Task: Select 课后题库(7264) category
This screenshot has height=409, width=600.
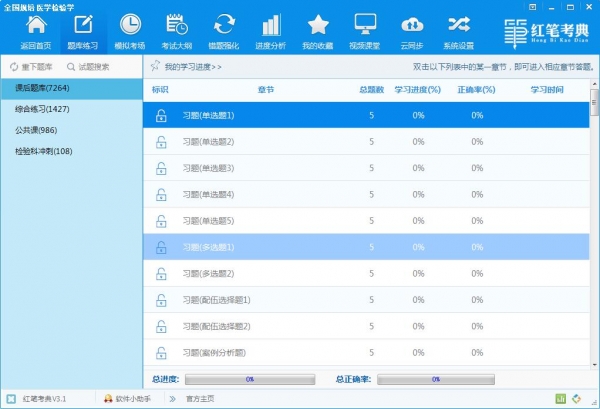Action: point(72,88)
